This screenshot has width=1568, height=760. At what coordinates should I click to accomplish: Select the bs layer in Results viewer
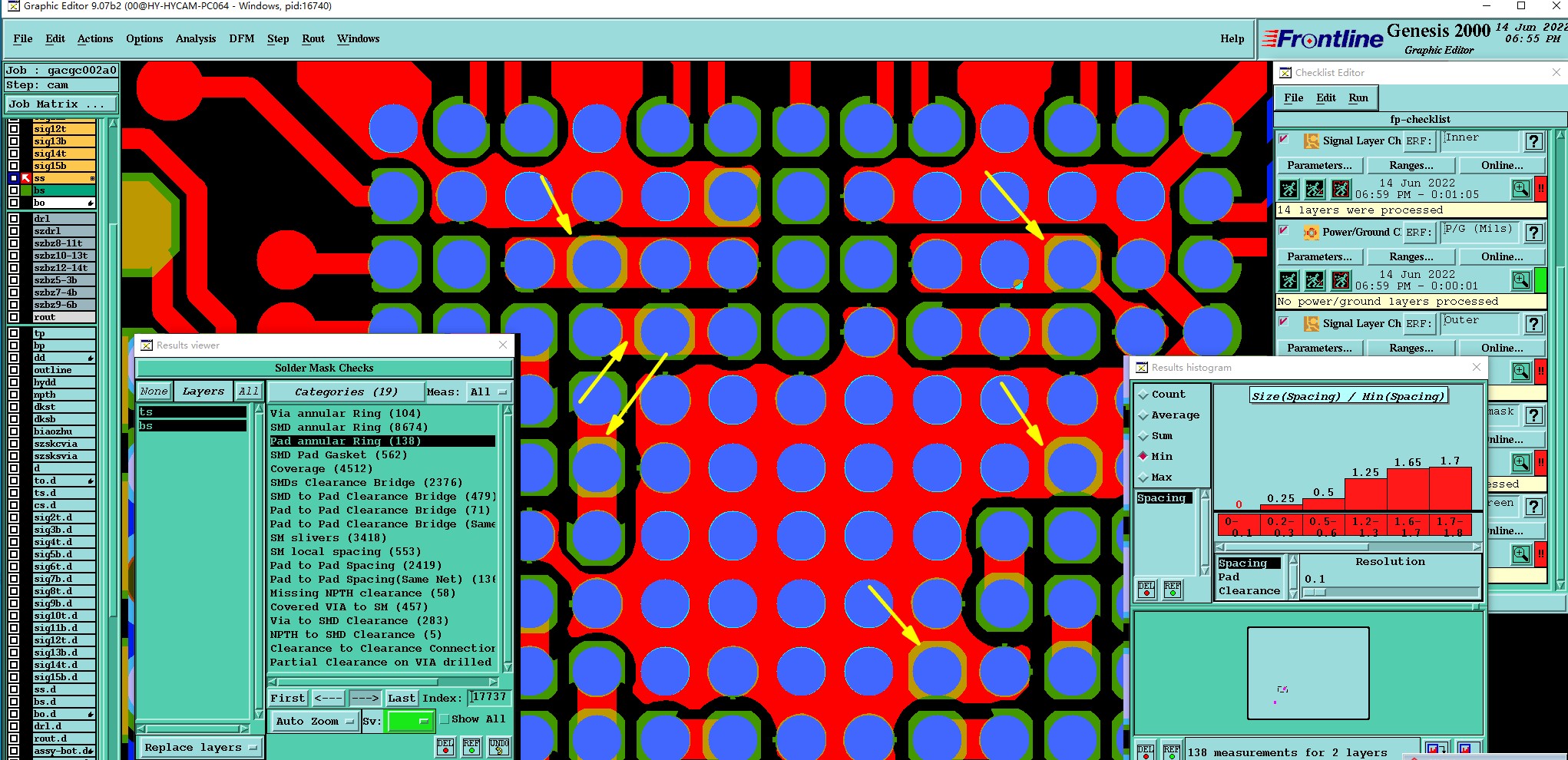pos(192,426)
